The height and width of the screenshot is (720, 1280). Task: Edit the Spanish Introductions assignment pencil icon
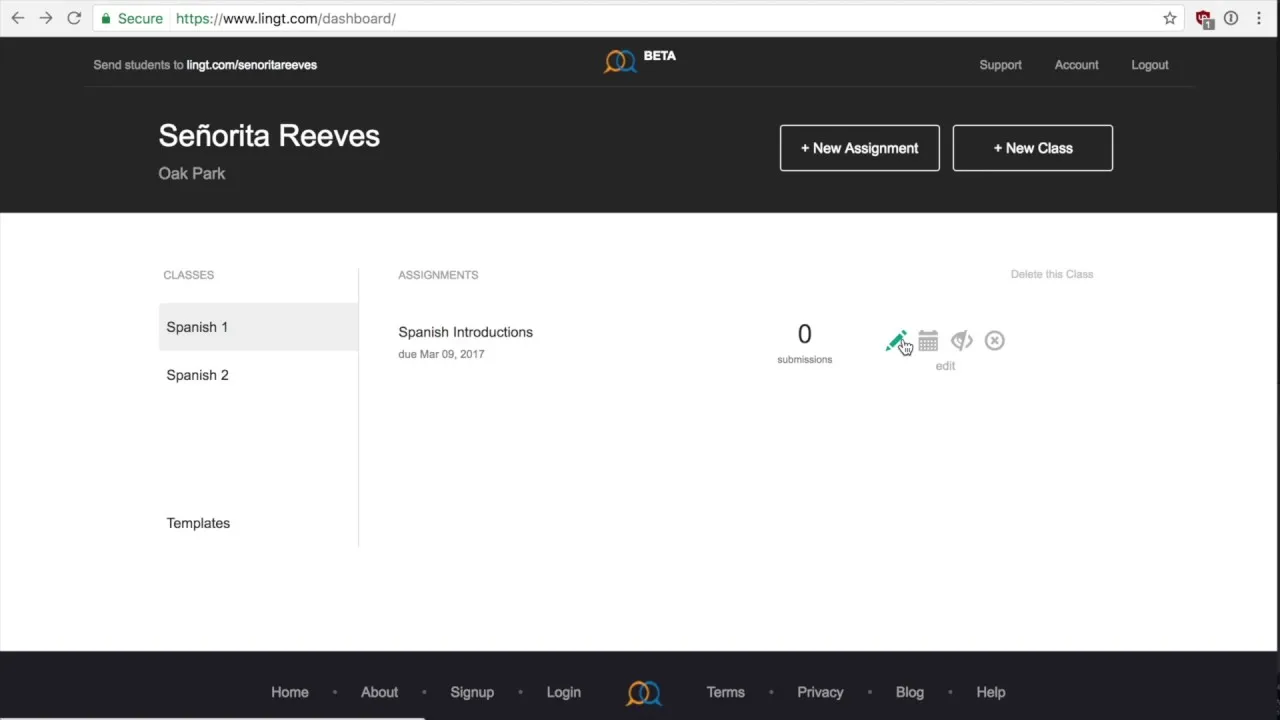click(x=896, y=341)
